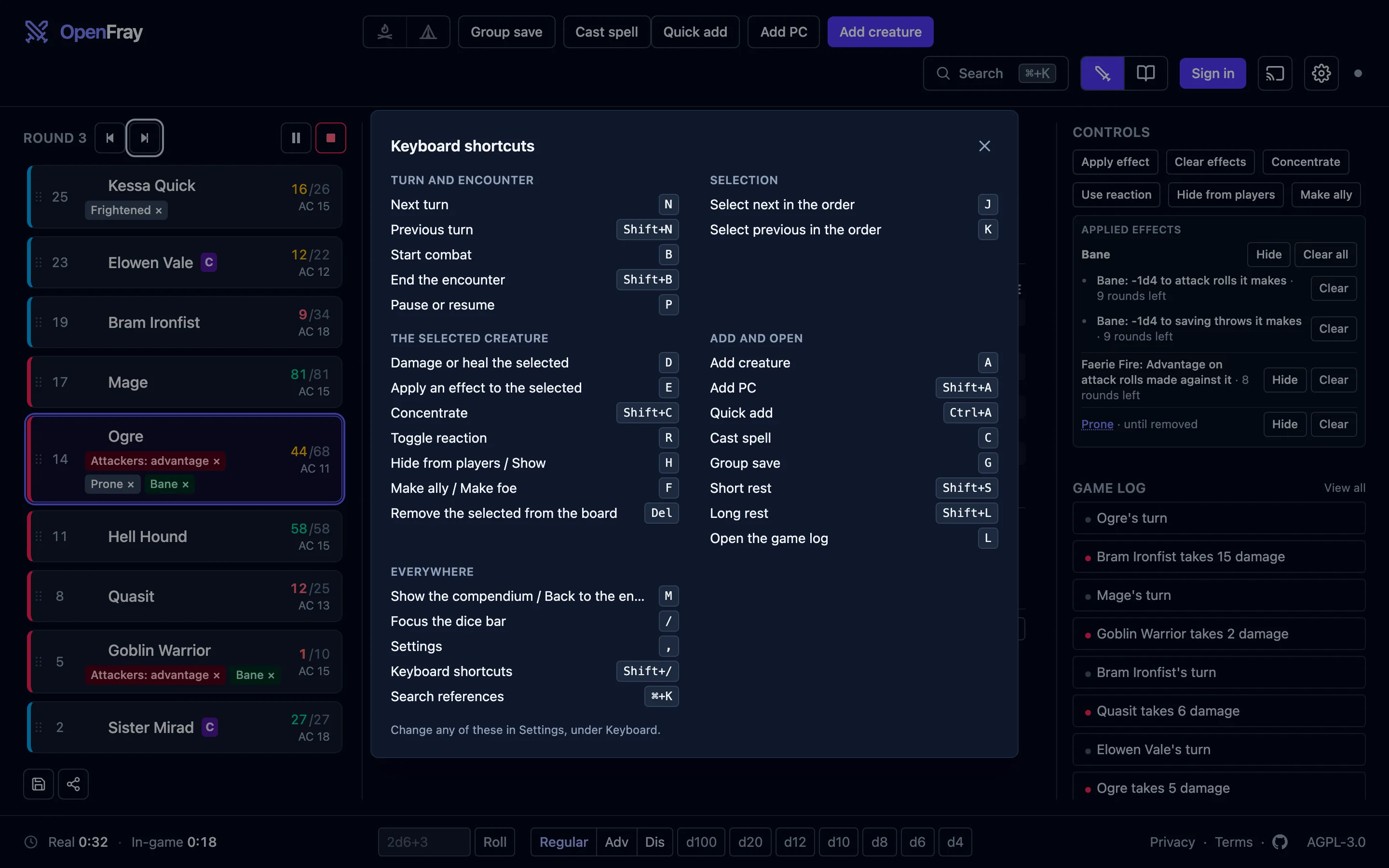Click Hide from players control
Viewport: 1389px width, 868px height.
pos(1226,195)
